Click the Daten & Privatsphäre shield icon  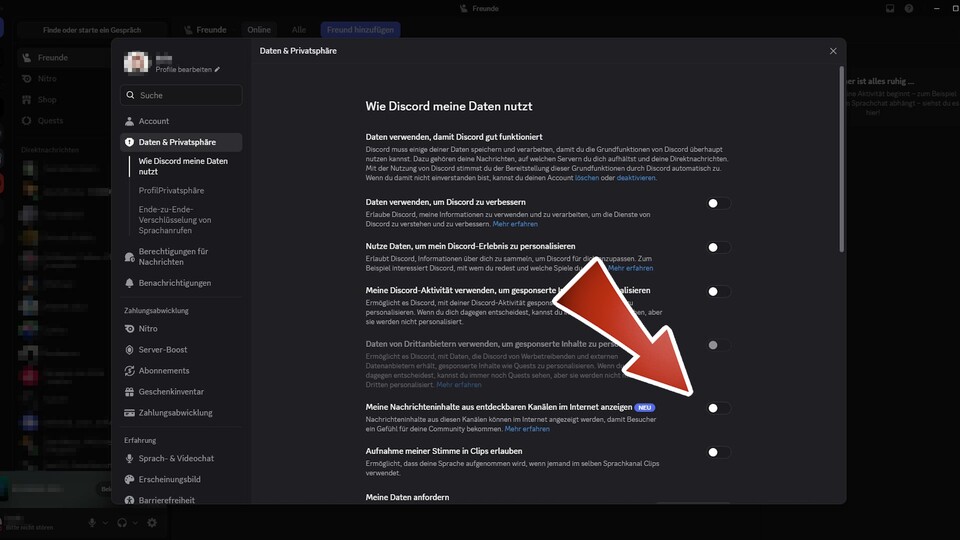coord(129,142)
